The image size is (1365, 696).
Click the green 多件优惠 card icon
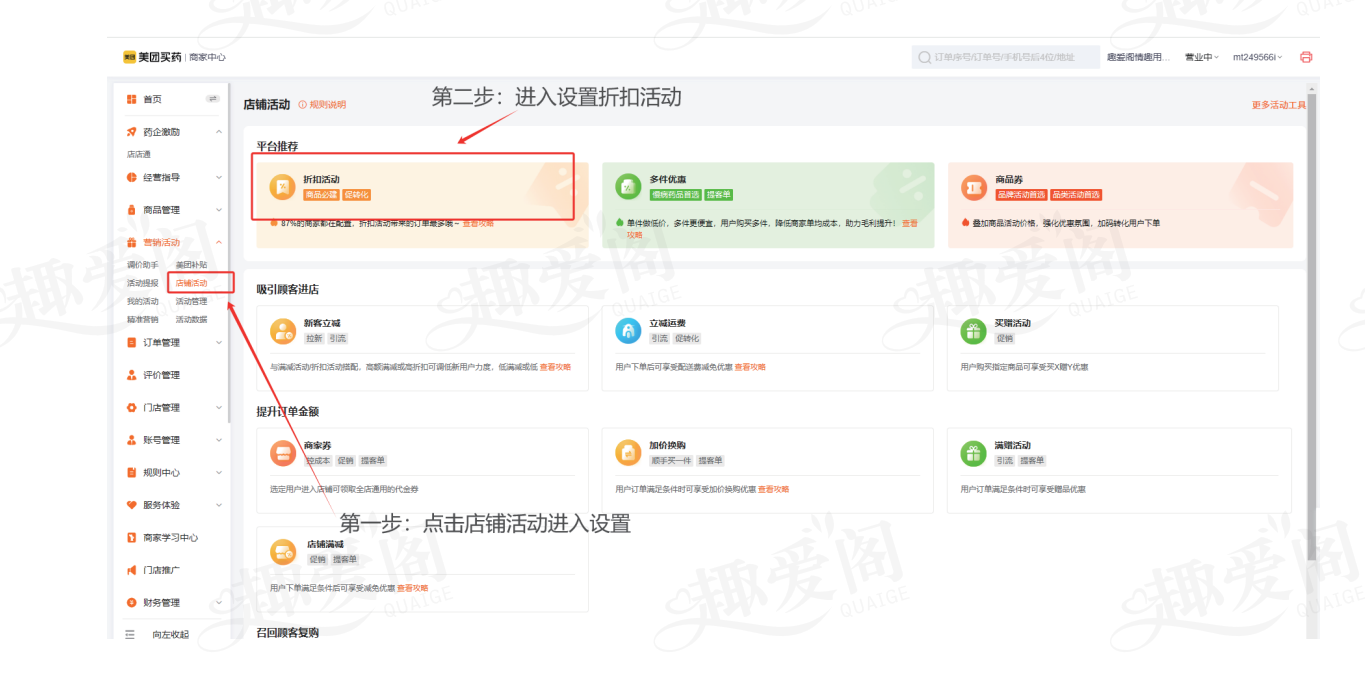pyautogui.click(x=628, y=187)
